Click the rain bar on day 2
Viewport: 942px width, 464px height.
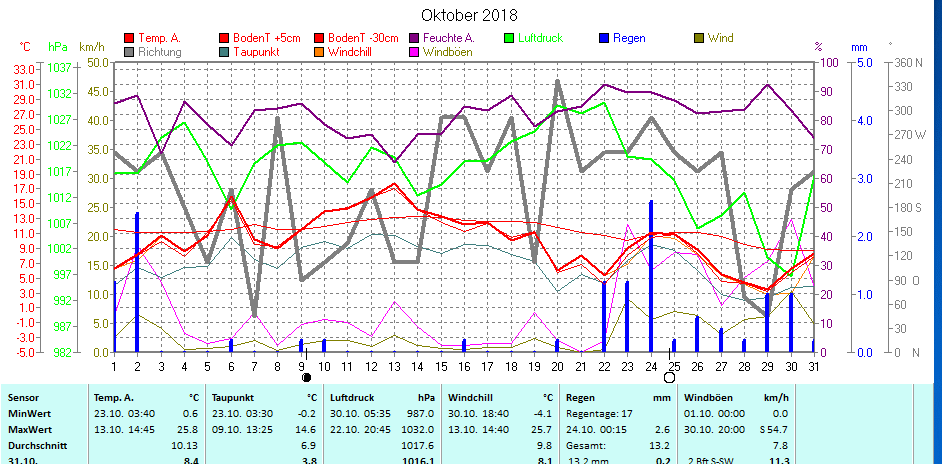click(x=137, y=282)
